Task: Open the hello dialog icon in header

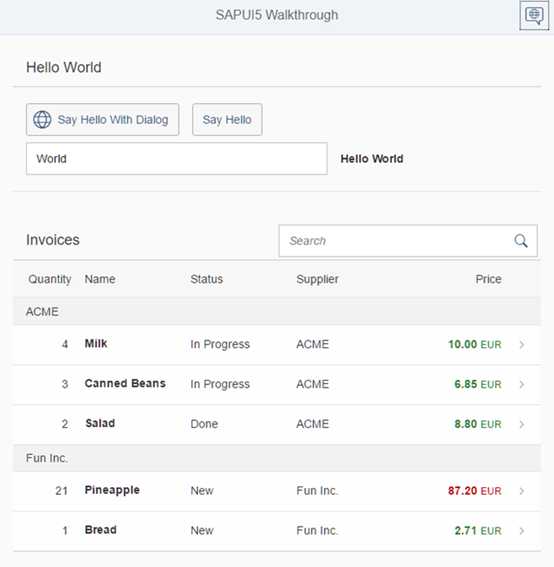Action: 534,16
